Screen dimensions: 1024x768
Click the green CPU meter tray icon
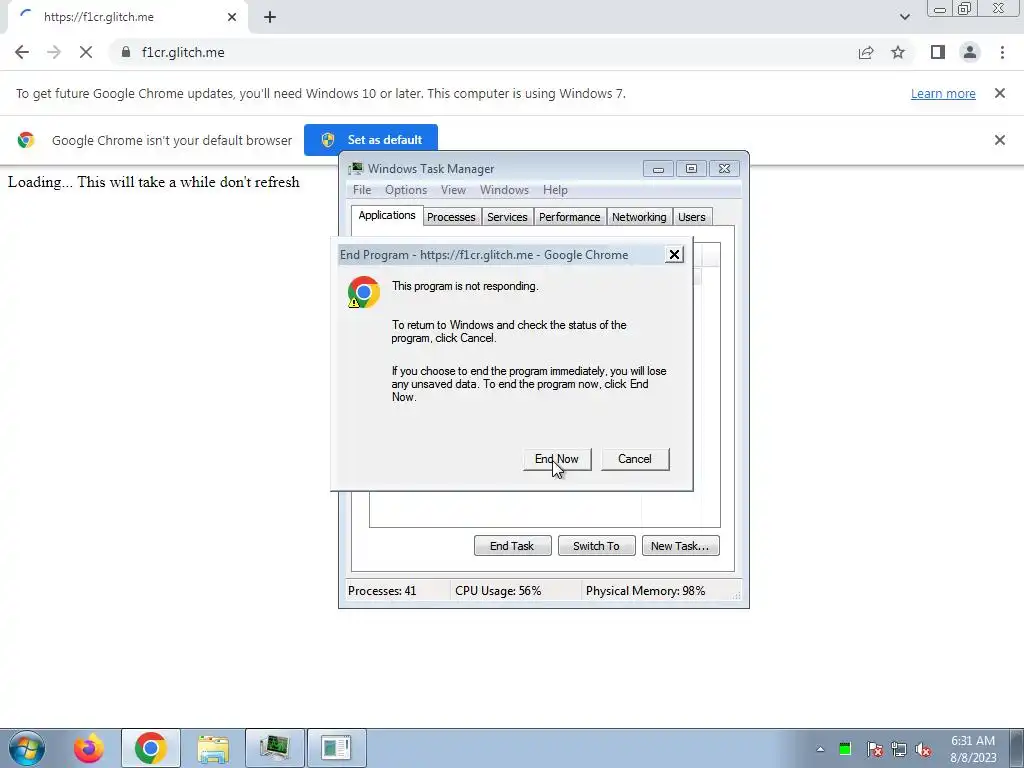point(845,749)
